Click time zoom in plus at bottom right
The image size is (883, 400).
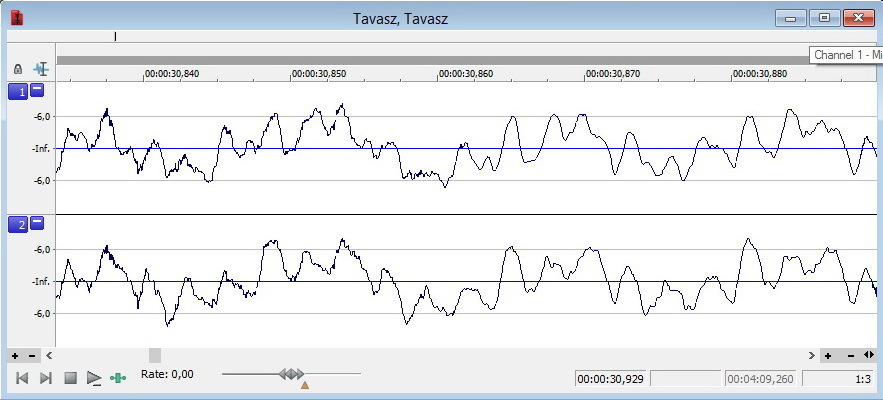click(x=828, y=355)
